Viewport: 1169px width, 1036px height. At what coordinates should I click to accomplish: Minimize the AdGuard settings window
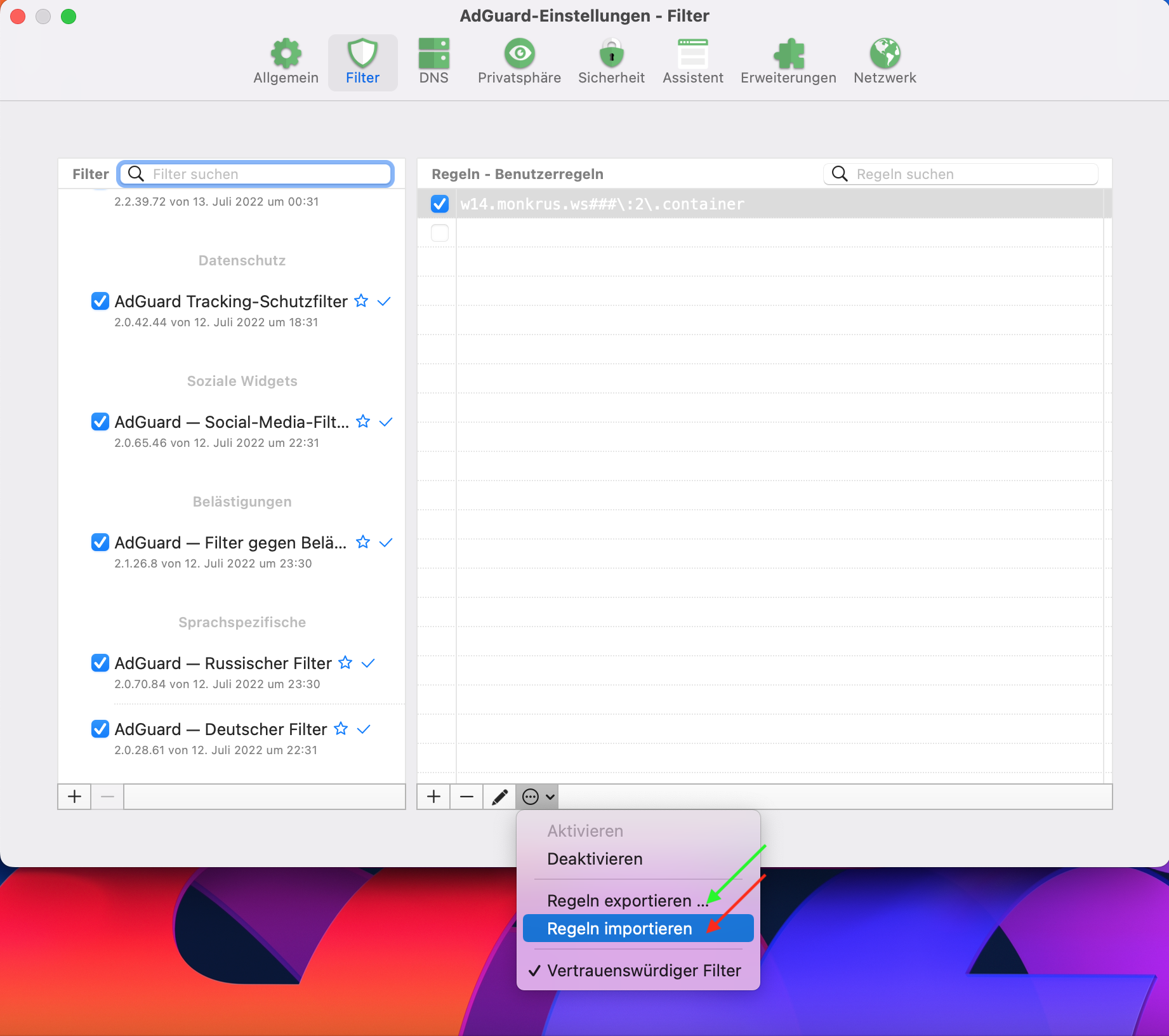point(43,17)
